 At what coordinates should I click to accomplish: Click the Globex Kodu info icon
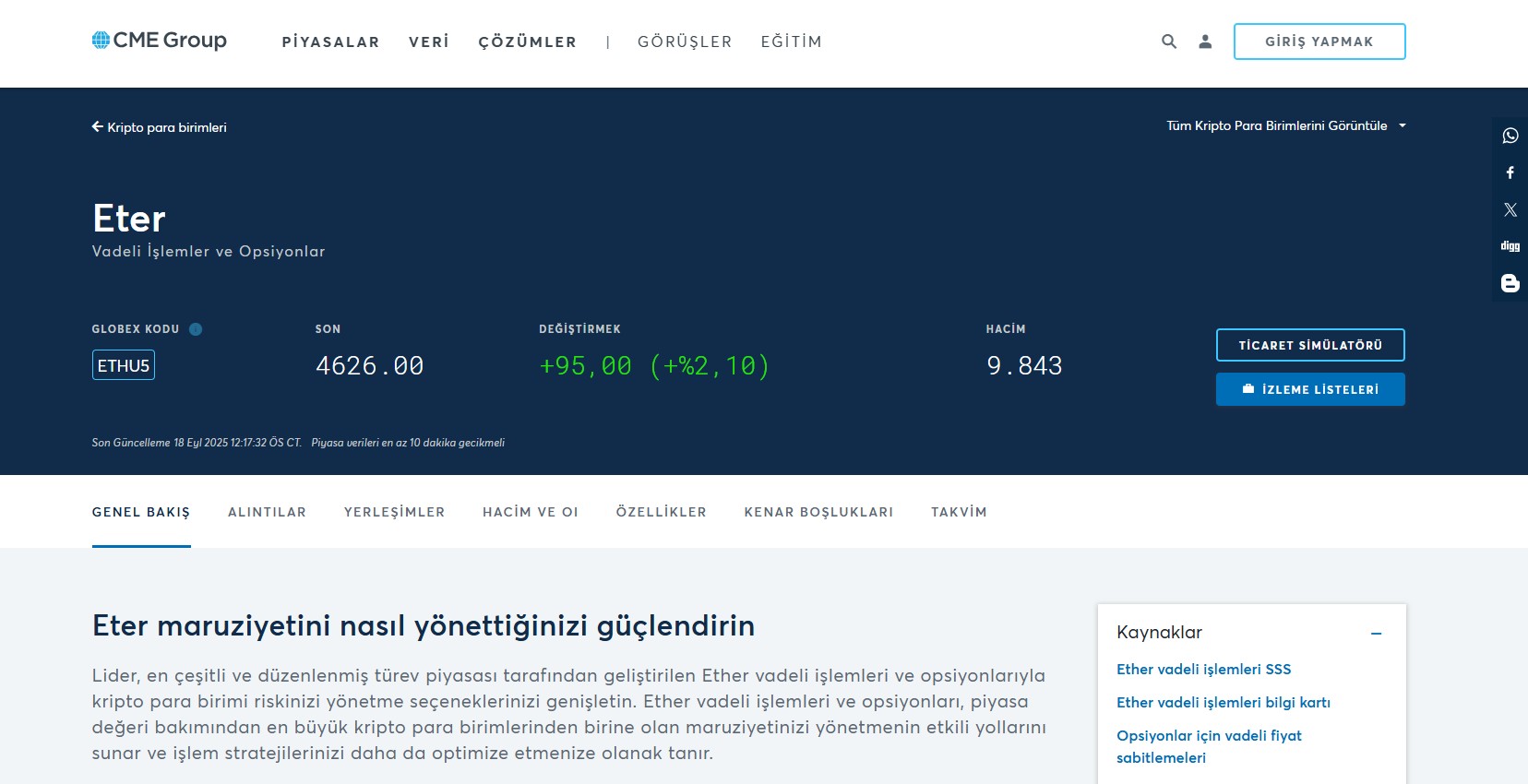point(196,329)
